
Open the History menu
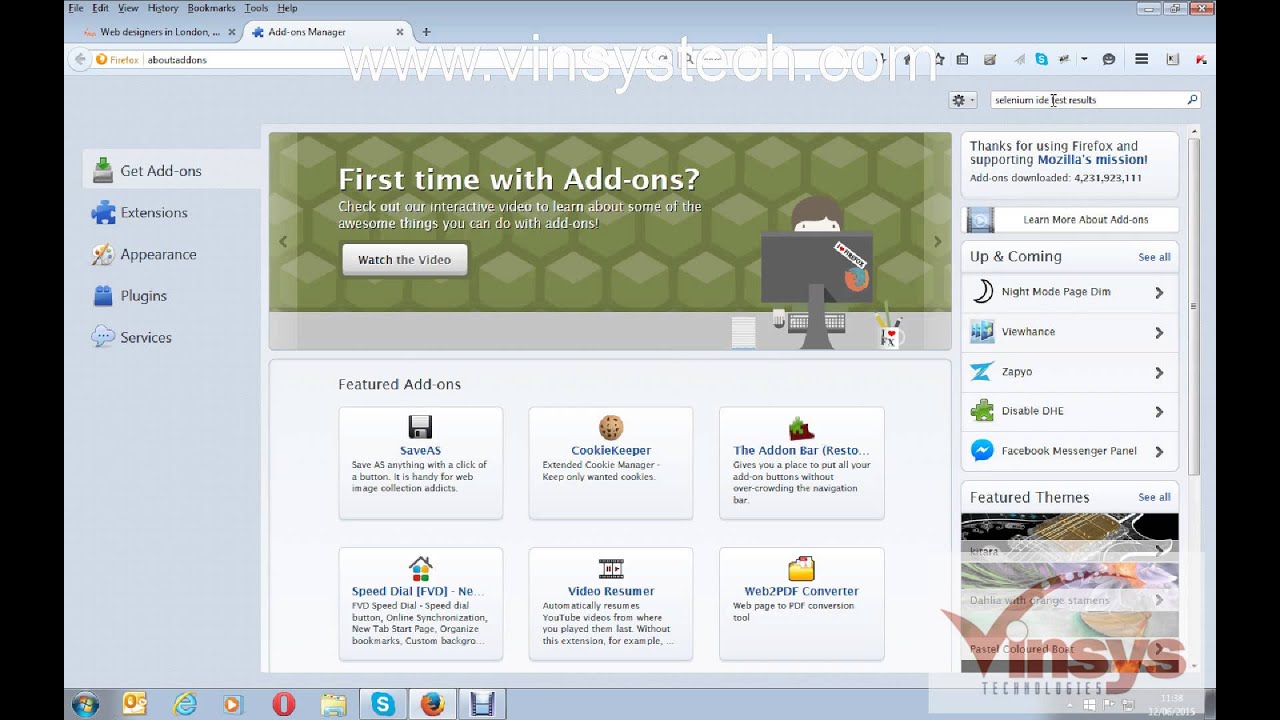163,8
